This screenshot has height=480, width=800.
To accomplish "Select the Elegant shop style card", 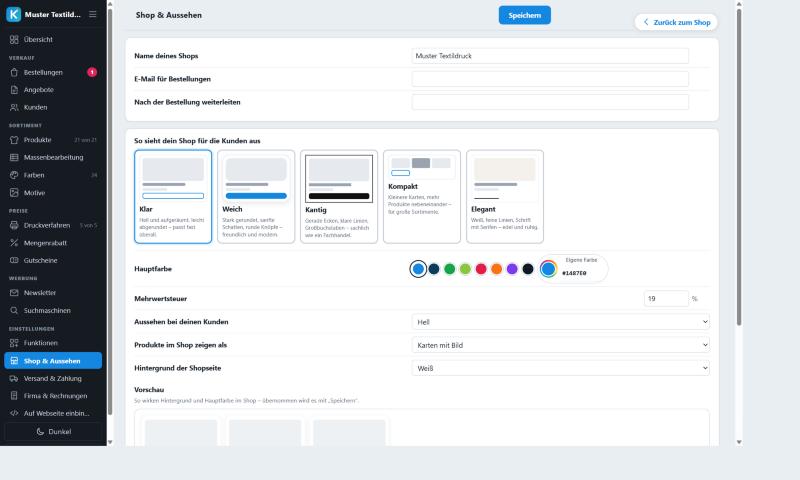I will tap(505, 196).
